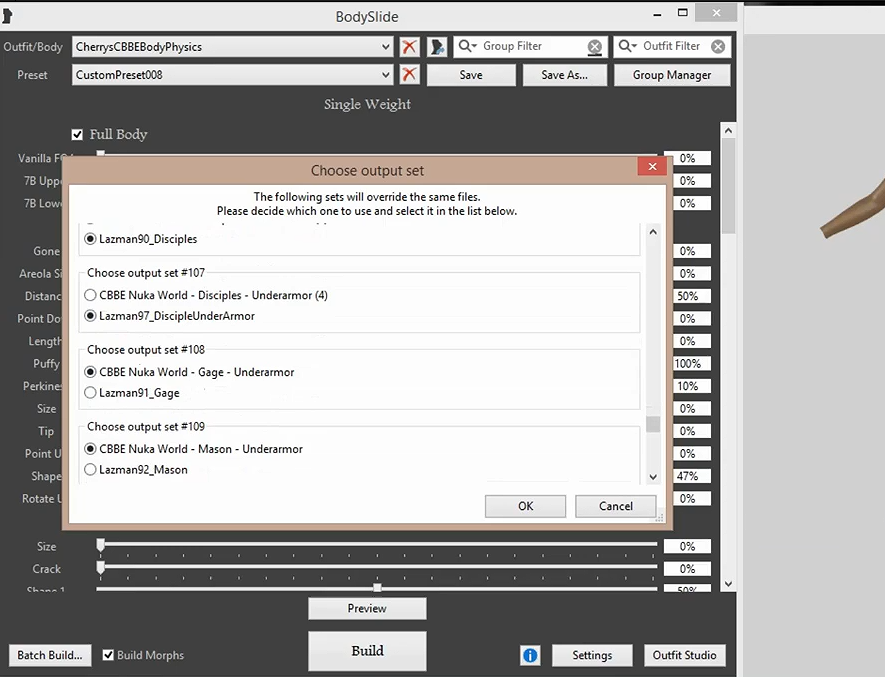Confirm the output set dialog with OK
The image size is (885, 677).
(525, 506)
